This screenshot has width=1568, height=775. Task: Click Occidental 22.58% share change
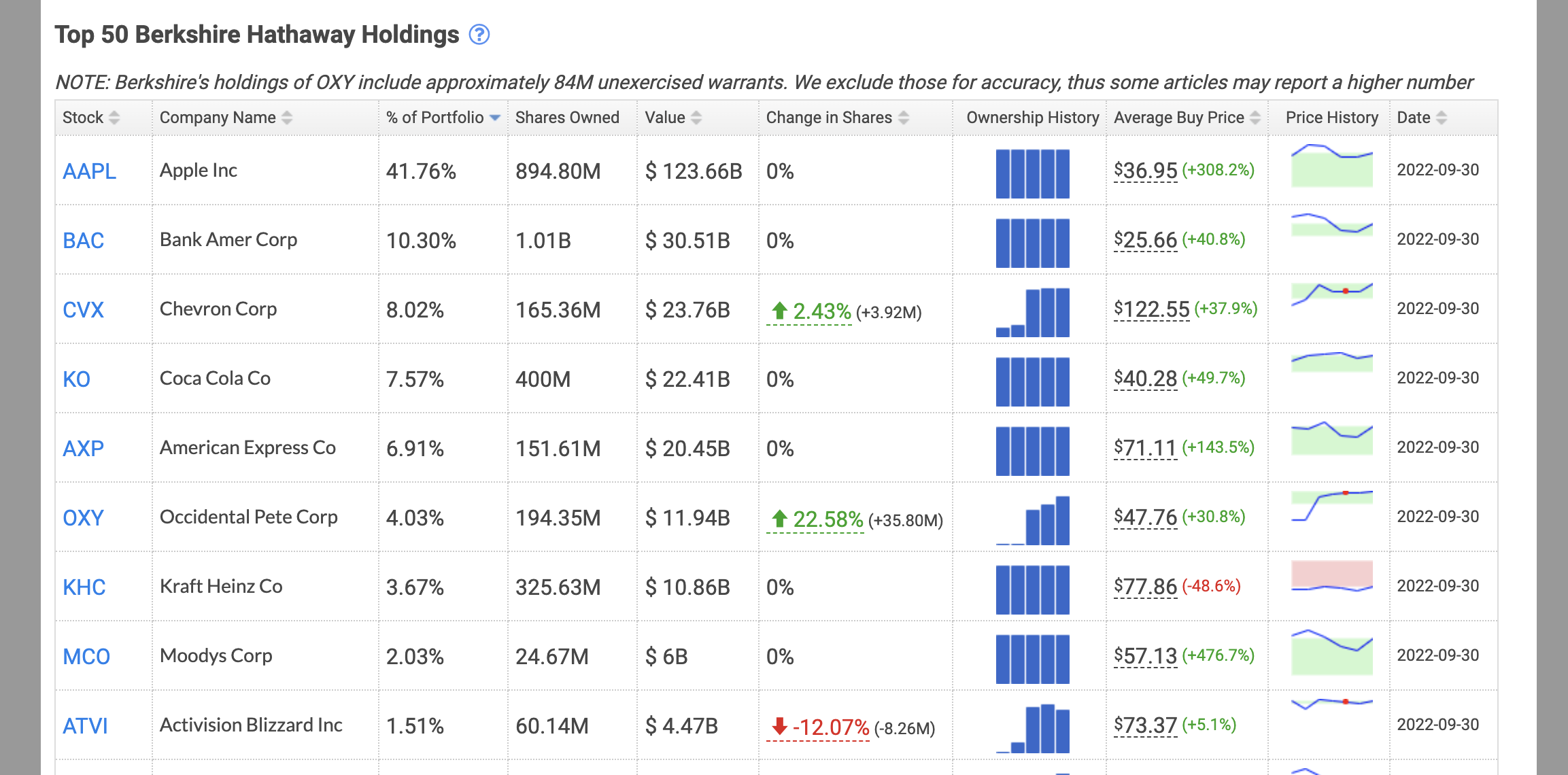click(x=815, y=520)
